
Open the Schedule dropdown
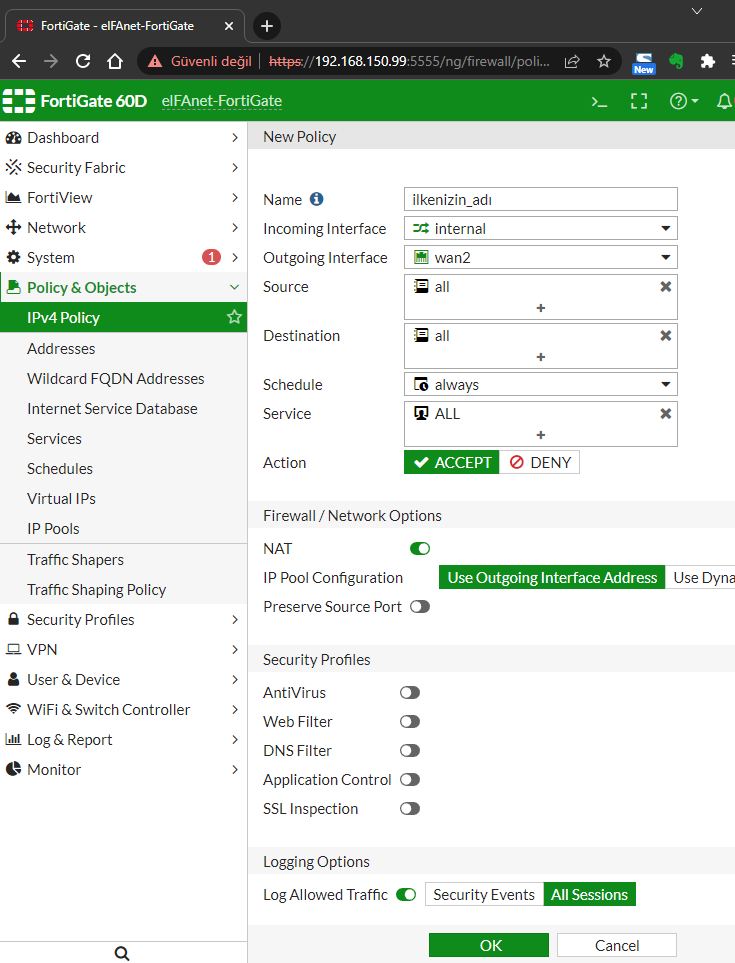(541, 385)
